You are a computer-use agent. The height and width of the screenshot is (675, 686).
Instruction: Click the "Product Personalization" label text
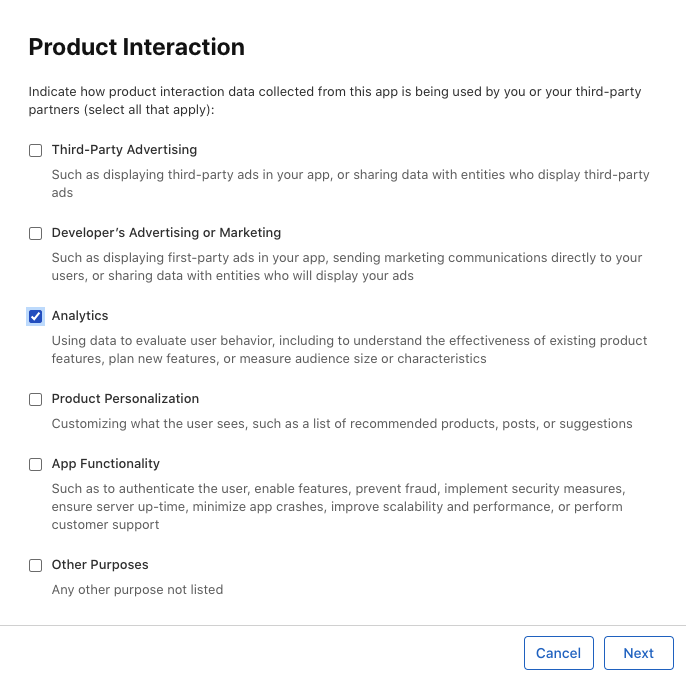pyautogui.click(x=125, y=399)
